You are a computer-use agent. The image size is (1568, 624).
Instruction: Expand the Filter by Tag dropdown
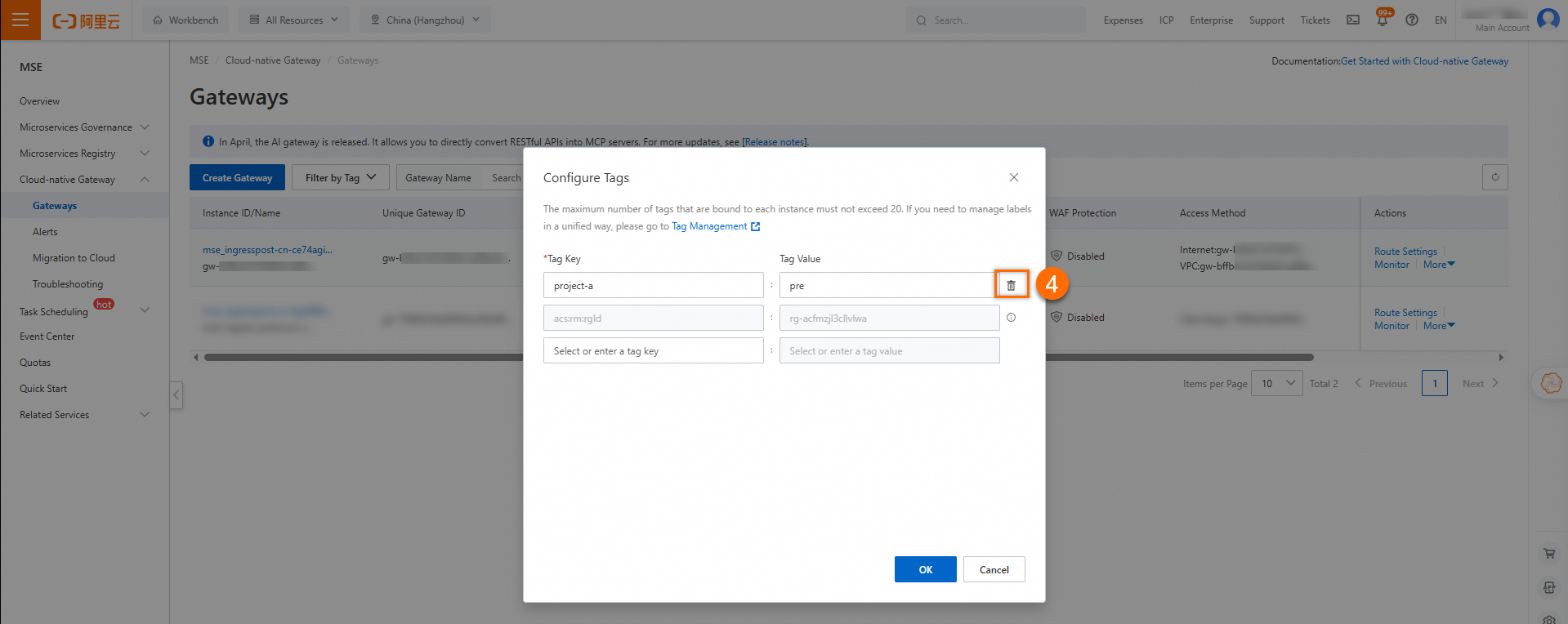340,178
